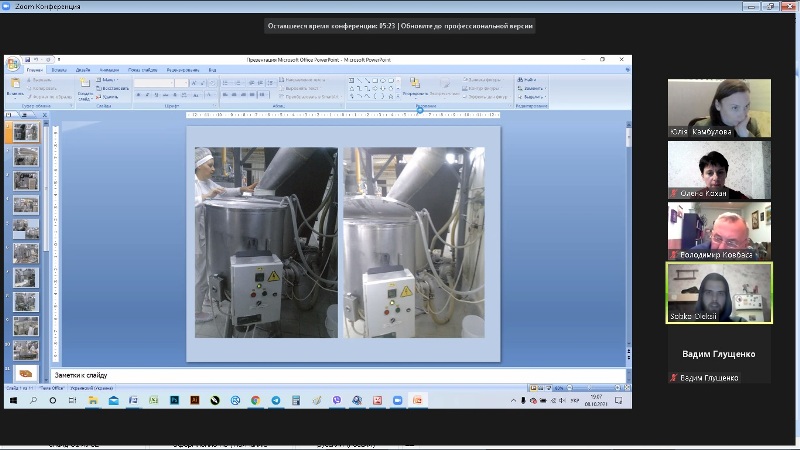The height and width of the screenshot is (450, 800).
Task: Open Photoshop from the taskbar
Action: [173, 400]
